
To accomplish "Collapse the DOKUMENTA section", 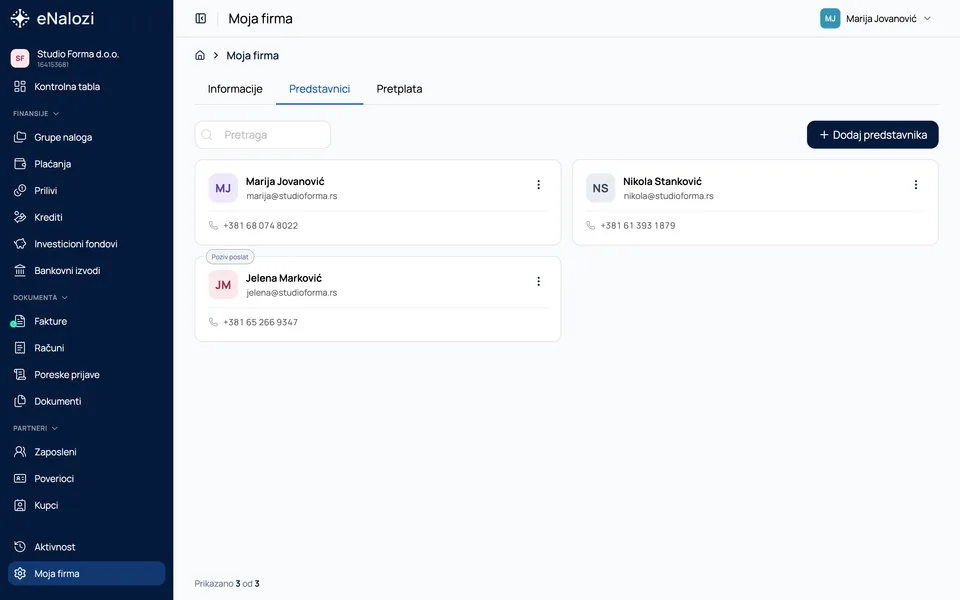I will coord(40,298).
